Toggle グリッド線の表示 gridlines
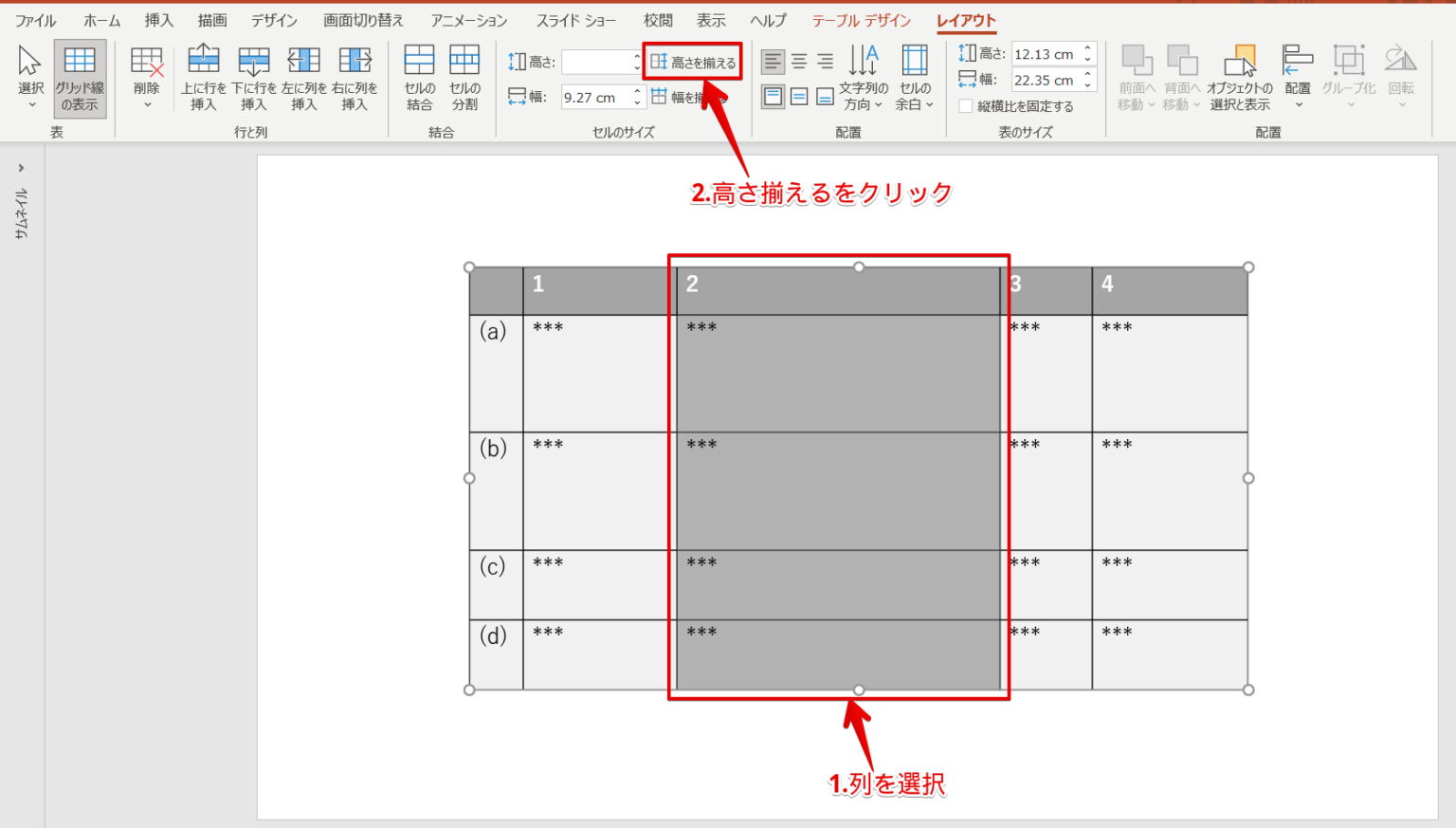 [80, 78]
